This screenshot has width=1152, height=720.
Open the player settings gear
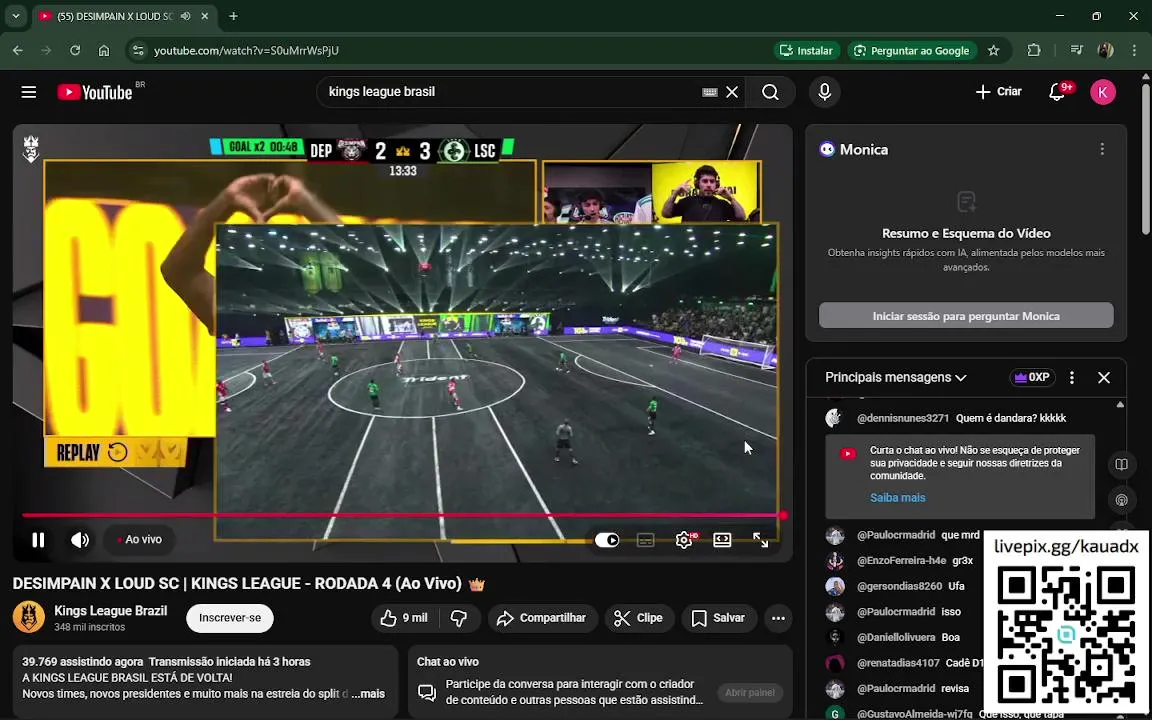[684, 540]
